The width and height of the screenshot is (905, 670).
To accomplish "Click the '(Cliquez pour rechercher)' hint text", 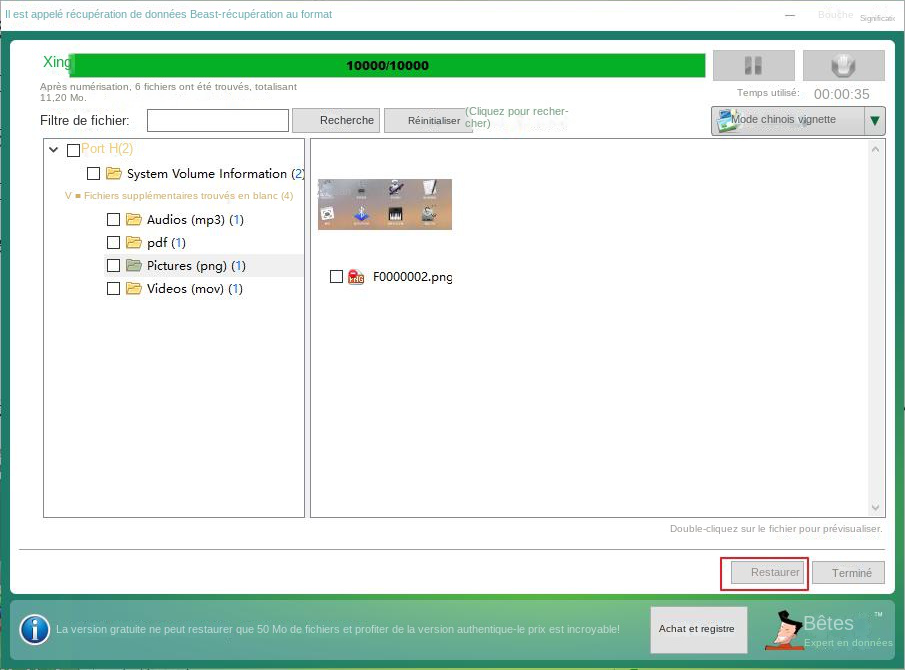I will (x=517, y=117).
